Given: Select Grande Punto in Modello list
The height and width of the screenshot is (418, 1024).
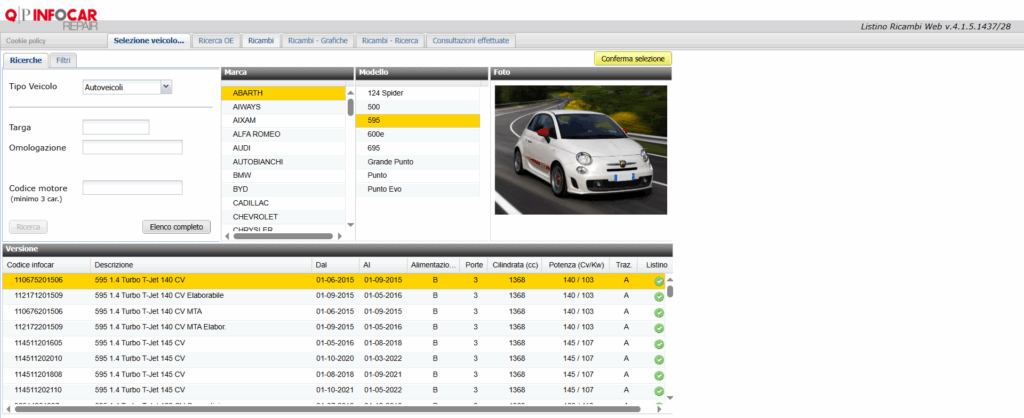Looking at the screenshot, I should (x=418, y=162).
